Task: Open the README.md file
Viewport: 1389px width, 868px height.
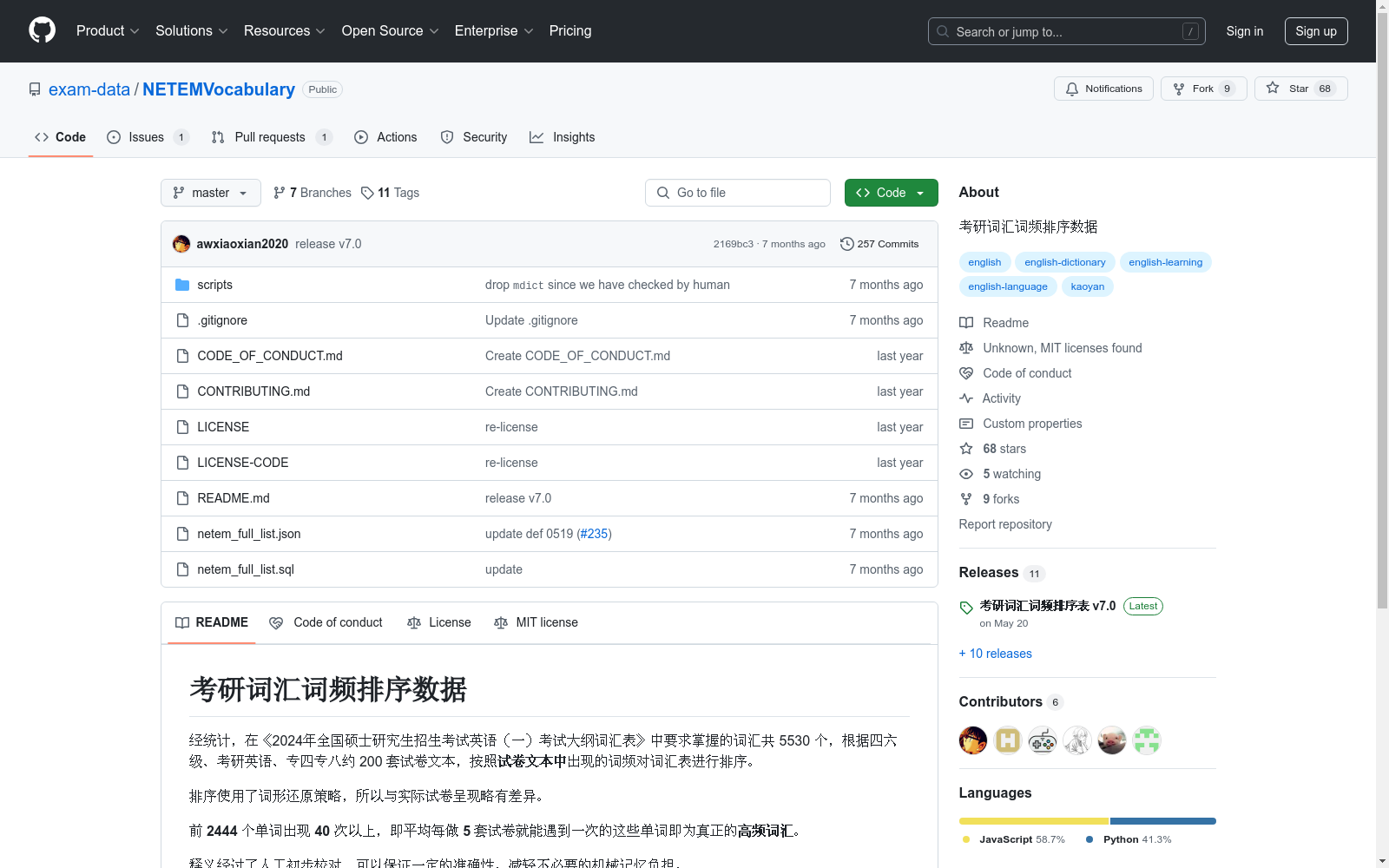Action: point(234,498)
